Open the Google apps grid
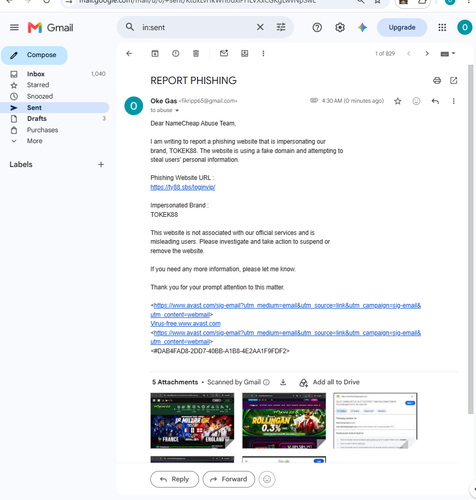The image size is (476, 500). 442,27
